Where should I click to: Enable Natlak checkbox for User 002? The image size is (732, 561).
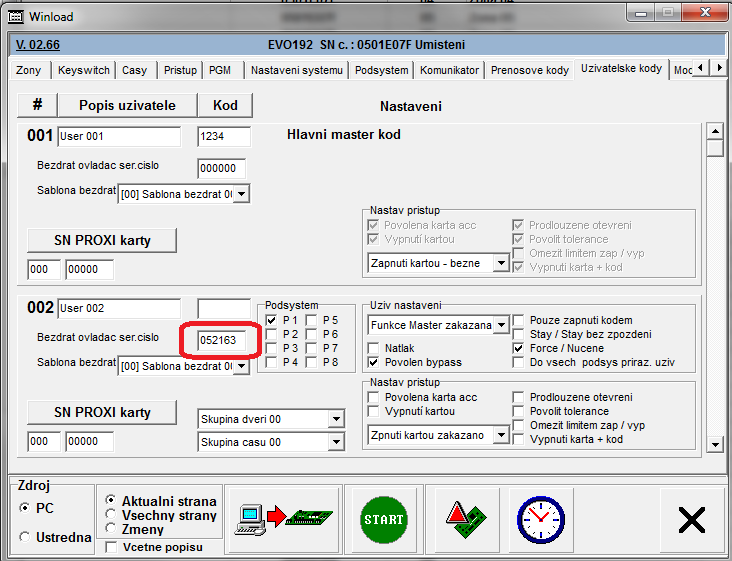[x=375, y=348]
